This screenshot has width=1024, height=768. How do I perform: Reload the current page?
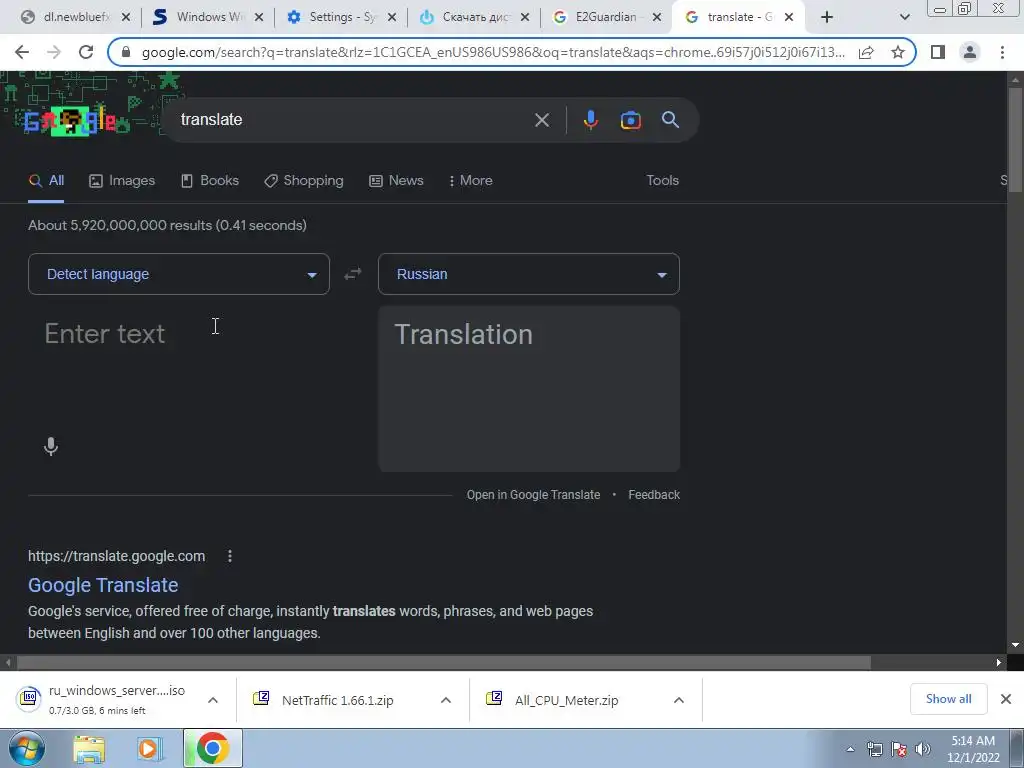[86, 52]
